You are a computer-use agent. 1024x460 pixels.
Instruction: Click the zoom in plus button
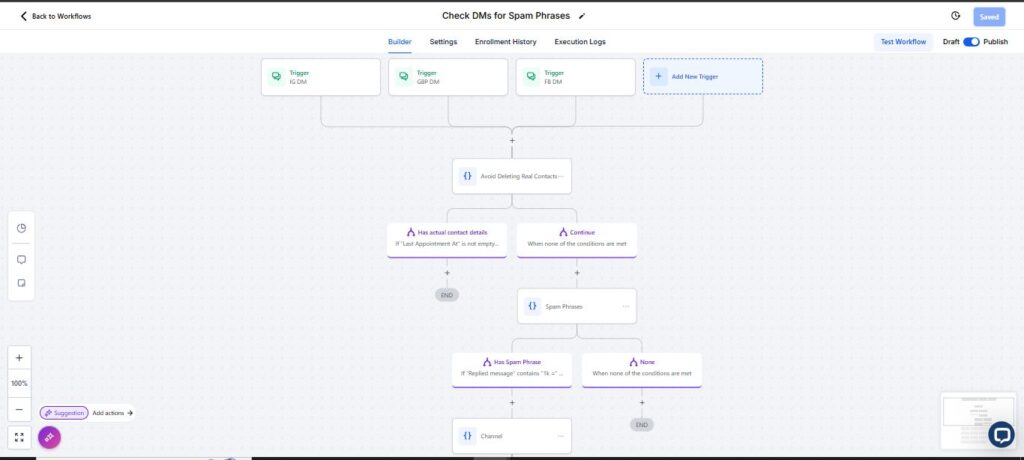coord(19,358)
